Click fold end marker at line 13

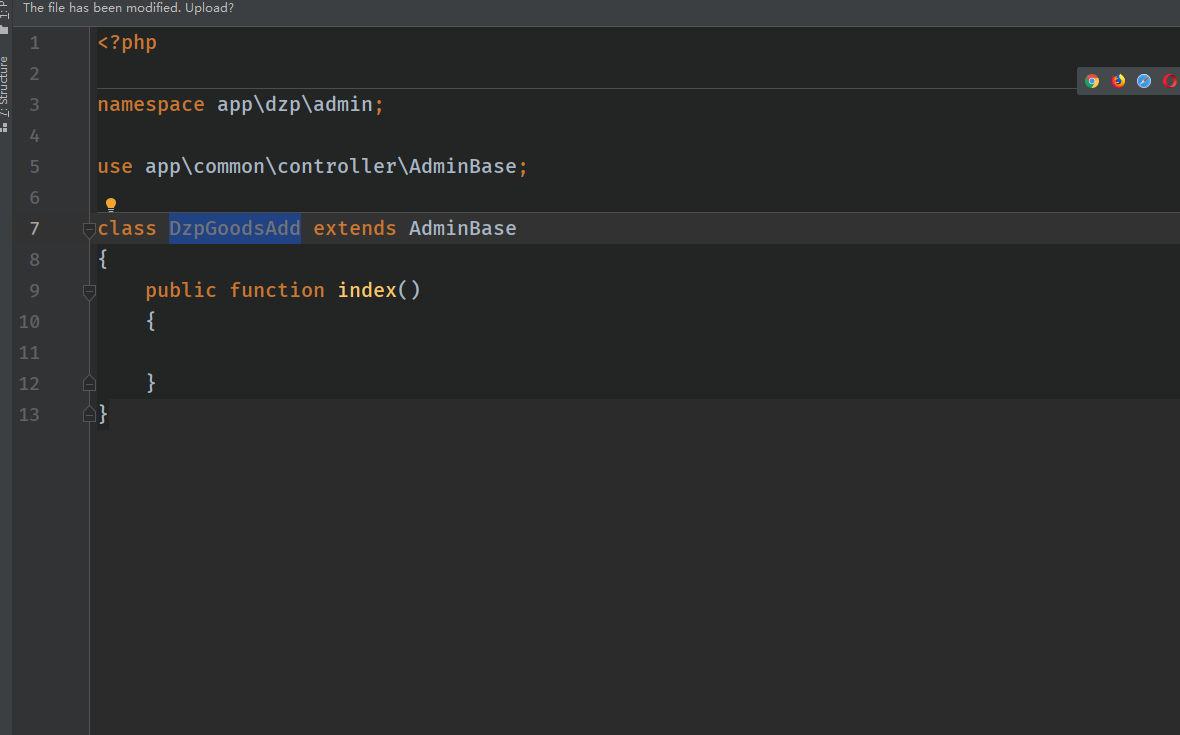(x=89, y=414)
